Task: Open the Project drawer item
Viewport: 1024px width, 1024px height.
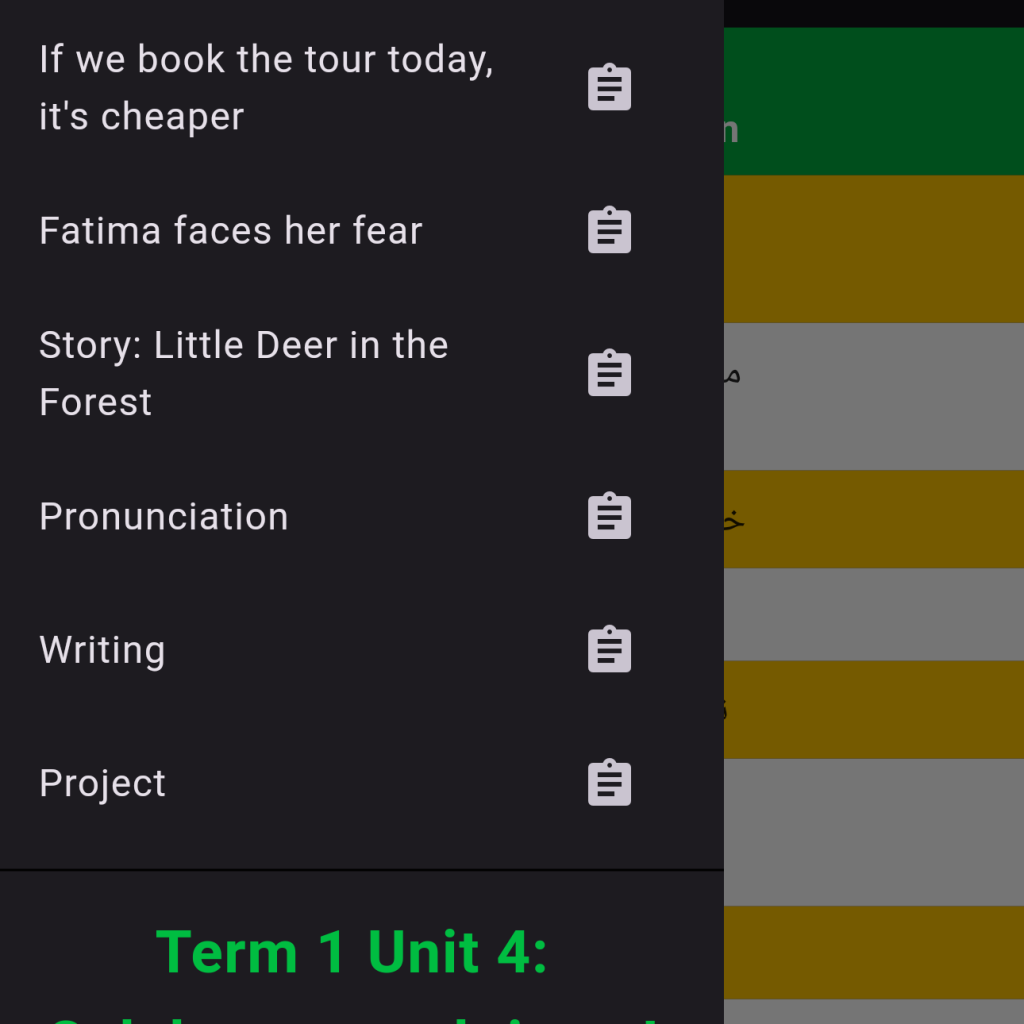Action: [x=102, y=783]
